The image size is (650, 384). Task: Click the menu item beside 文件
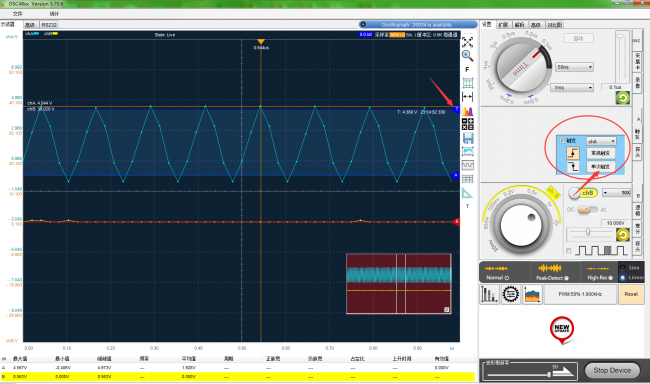pyautogui.click(x=54, y=14)
